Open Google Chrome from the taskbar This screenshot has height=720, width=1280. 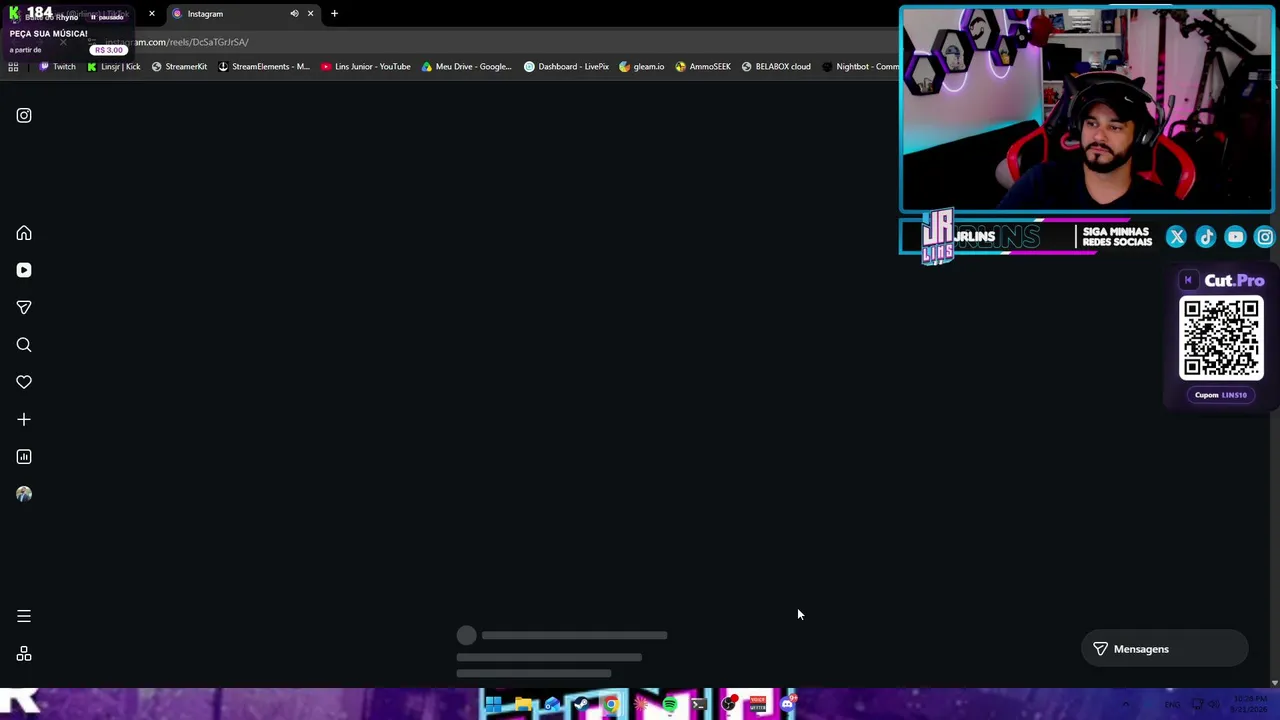point(611,705)
